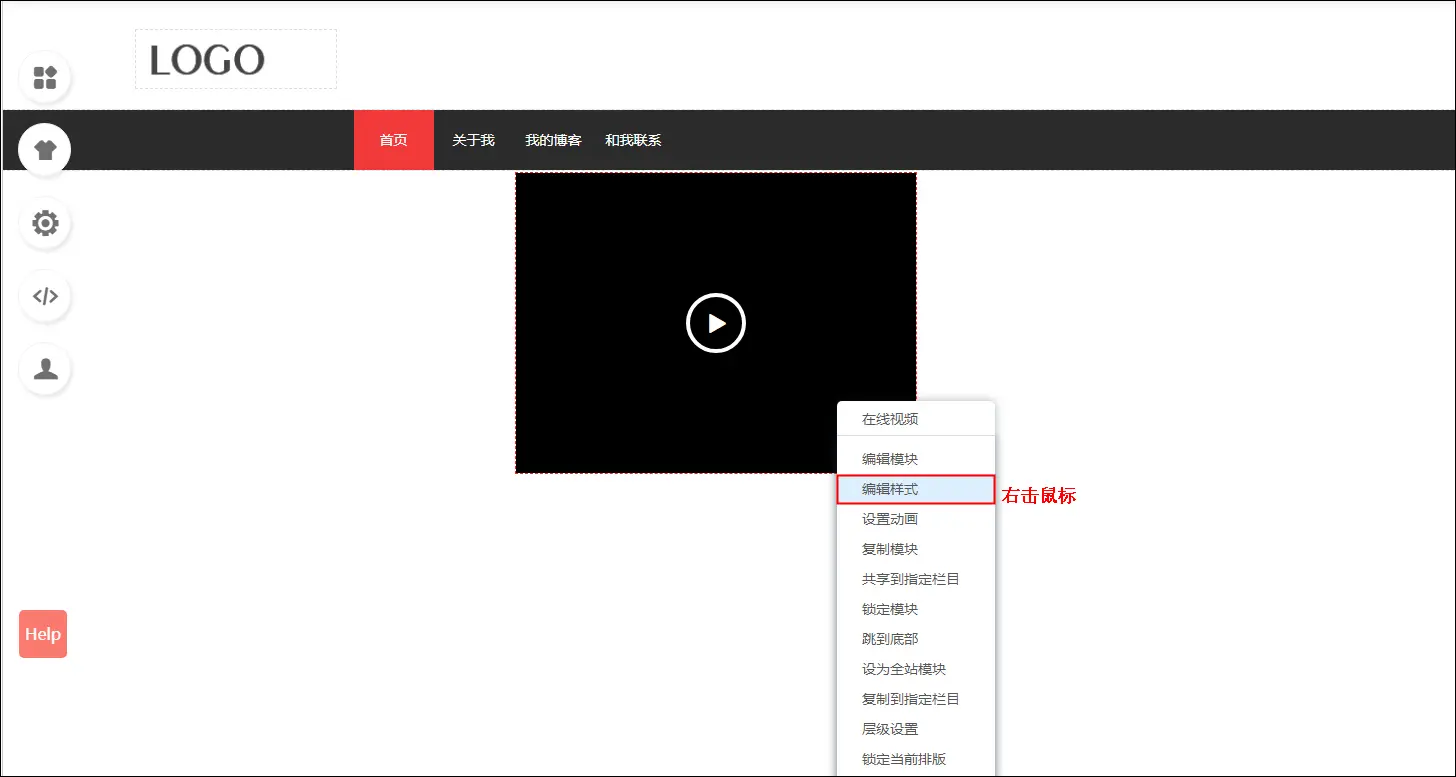This screenshot has height=777, width=1456.
Task: Choose 复制模块 from the context menu
Action: coord(890,549)
